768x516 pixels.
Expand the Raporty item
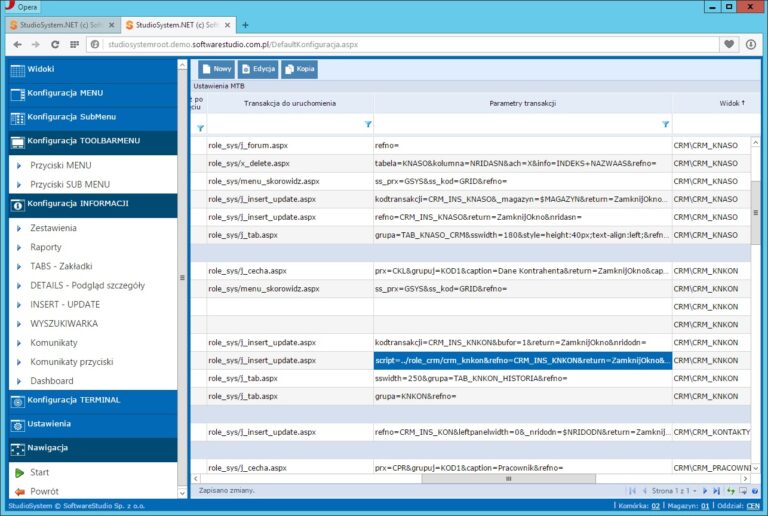pyautogui.click(x=19, y=247)
